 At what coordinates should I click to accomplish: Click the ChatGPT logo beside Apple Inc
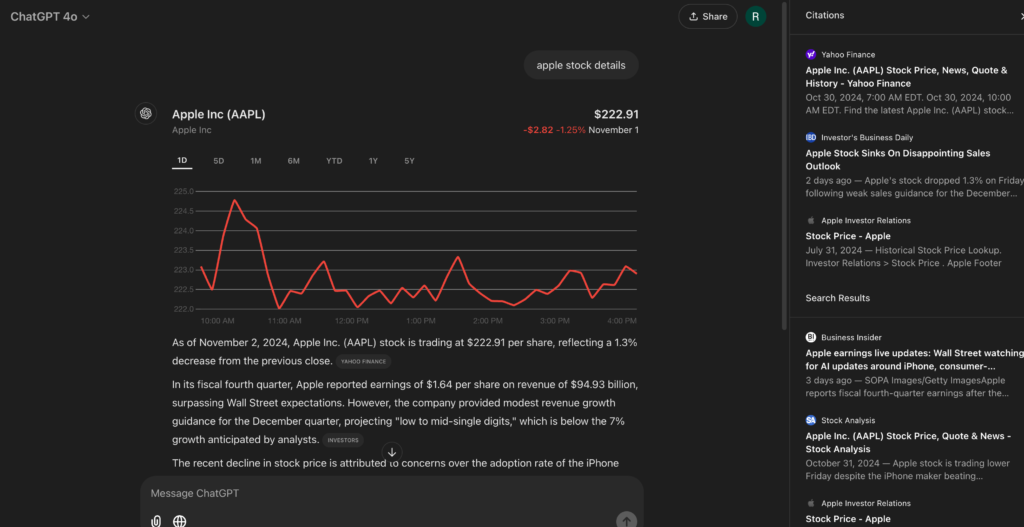click(146, 113)
